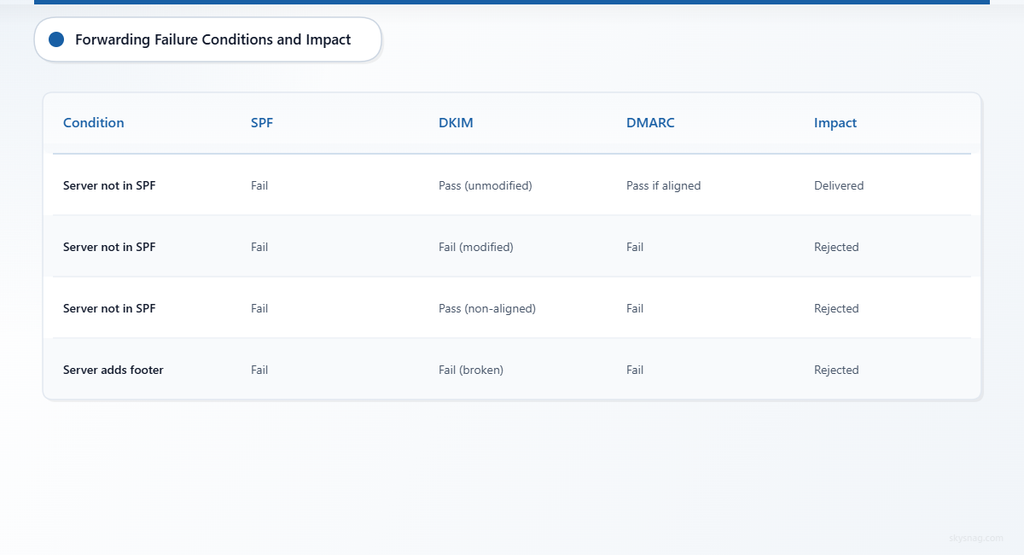Click DMARC Fail in the Fail (modified) row
This screenshot has width=1024, height=555.
635,247
